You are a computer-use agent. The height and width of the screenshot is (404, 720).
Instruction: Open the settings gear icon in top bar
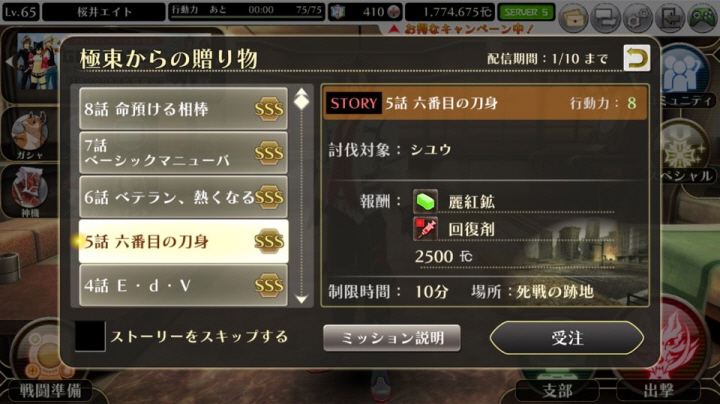coord(638,18)
